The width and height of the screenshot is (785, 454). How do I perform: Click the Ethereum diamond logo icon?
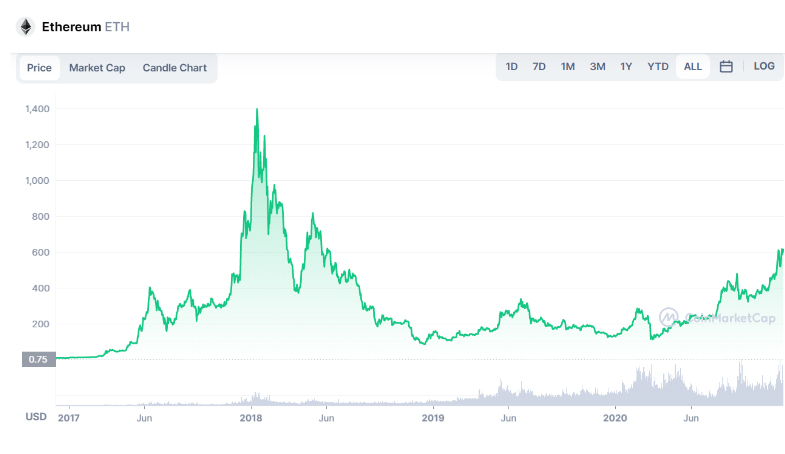click(x=26, y=26)
